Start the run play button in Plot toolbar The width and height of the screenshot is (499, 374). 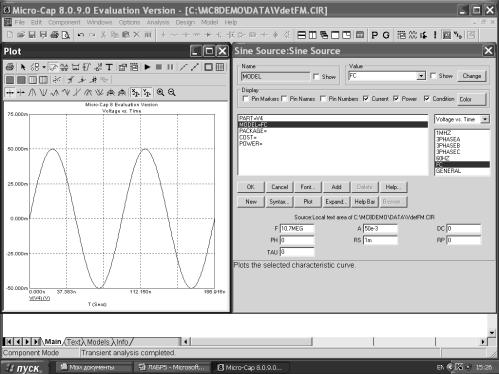point(147,67)
